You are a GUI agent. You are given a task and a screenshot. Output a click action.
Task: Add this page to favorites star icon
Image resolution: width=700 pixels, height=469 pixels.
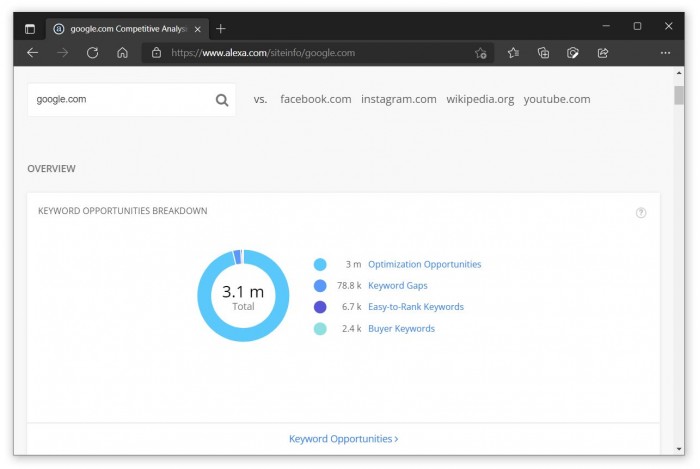click(x=481, y=53)
